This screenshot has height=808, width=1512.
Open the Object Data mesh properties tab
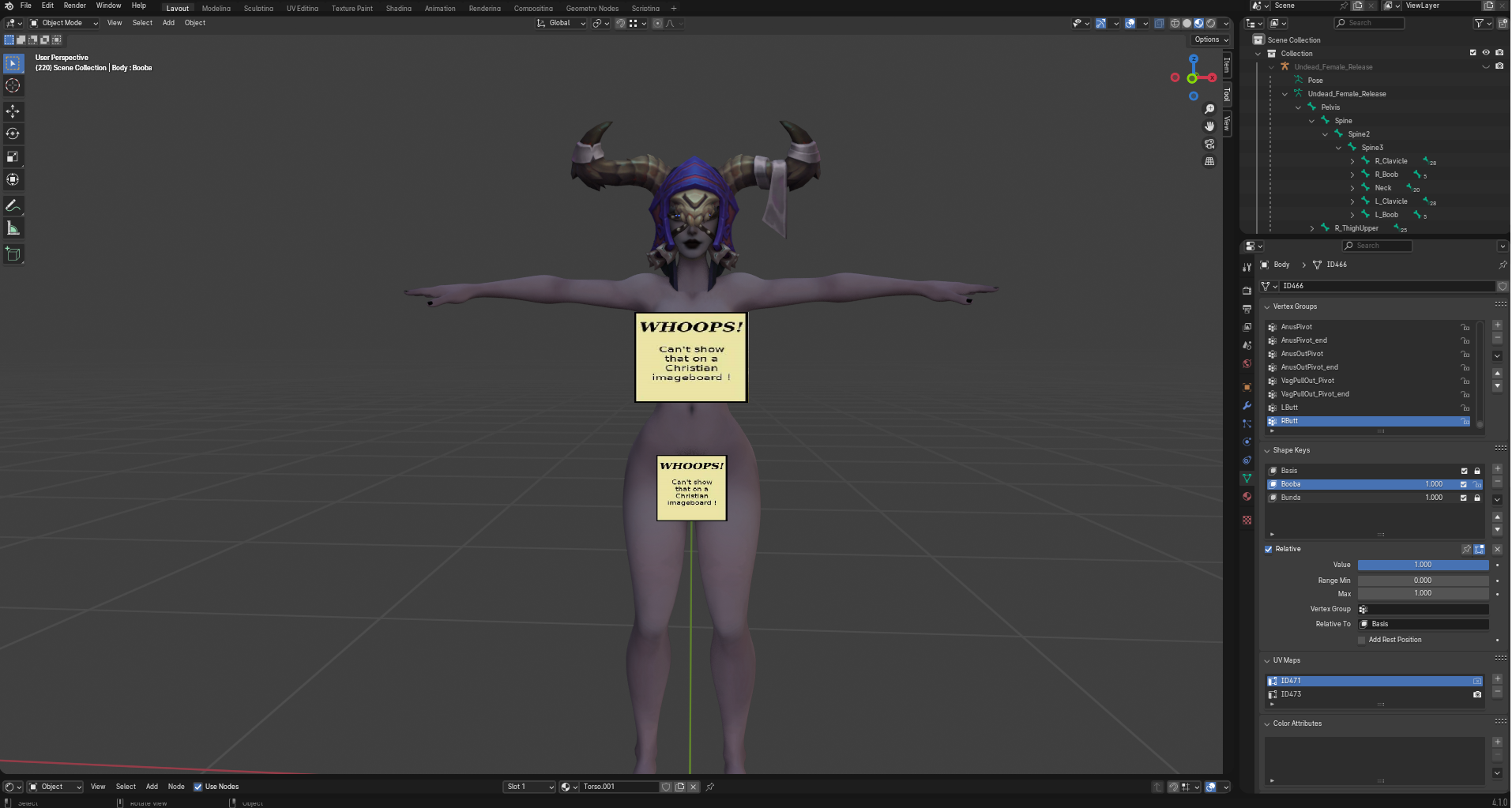pyautogui.click(x=1247, y=479)
